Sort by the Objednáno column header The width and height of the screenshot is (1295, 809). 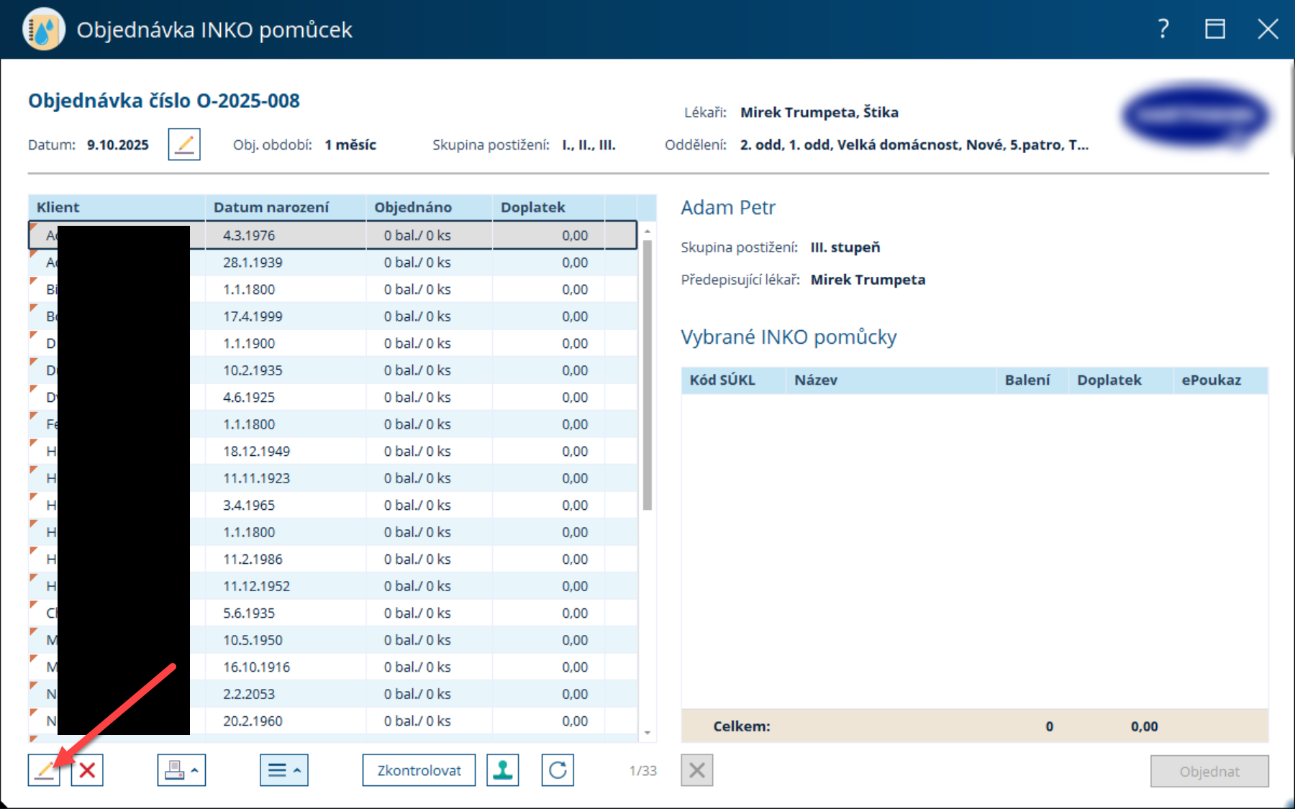429,207
